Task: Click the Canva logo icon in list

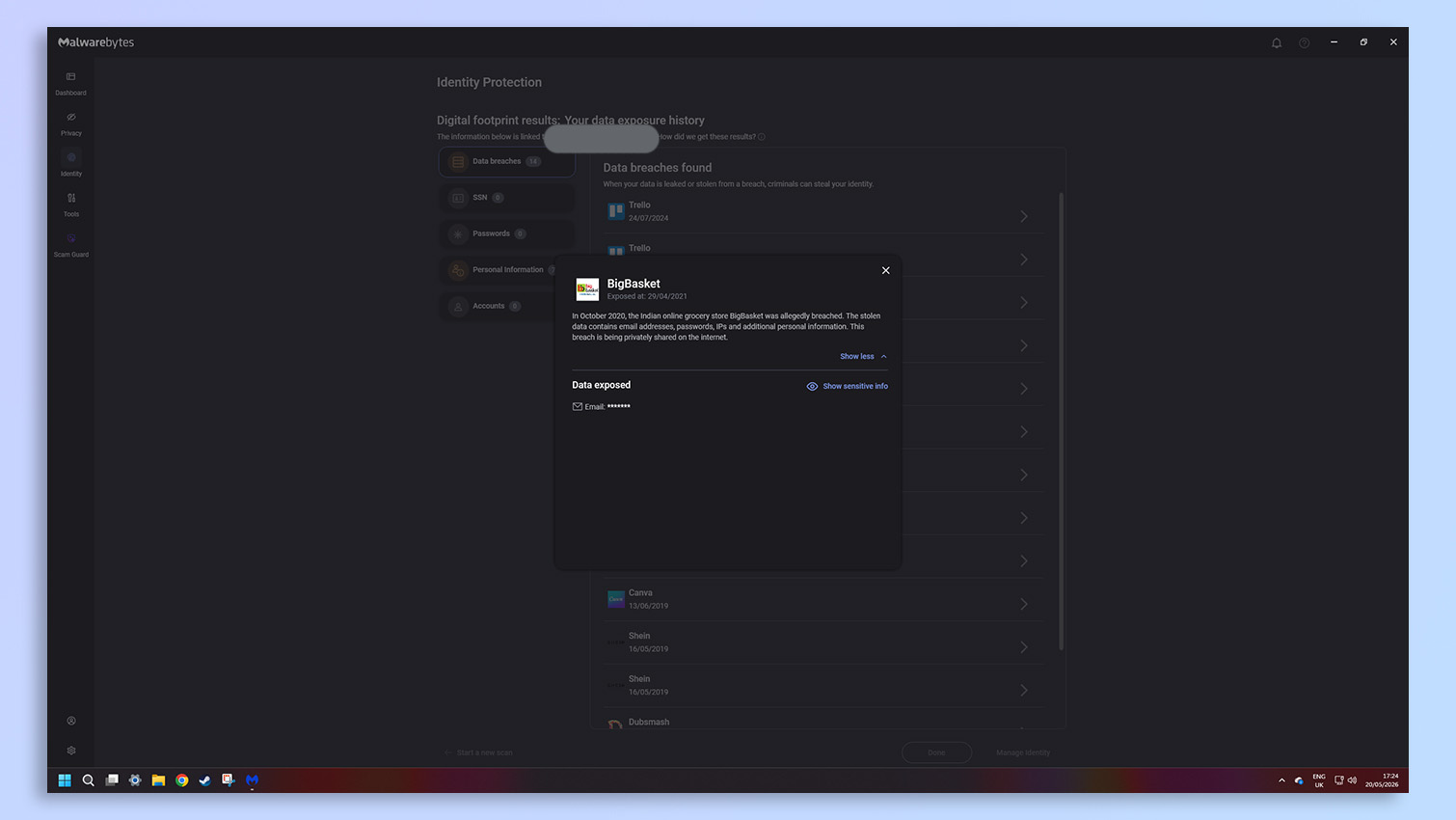Action: tap(615, 599)
